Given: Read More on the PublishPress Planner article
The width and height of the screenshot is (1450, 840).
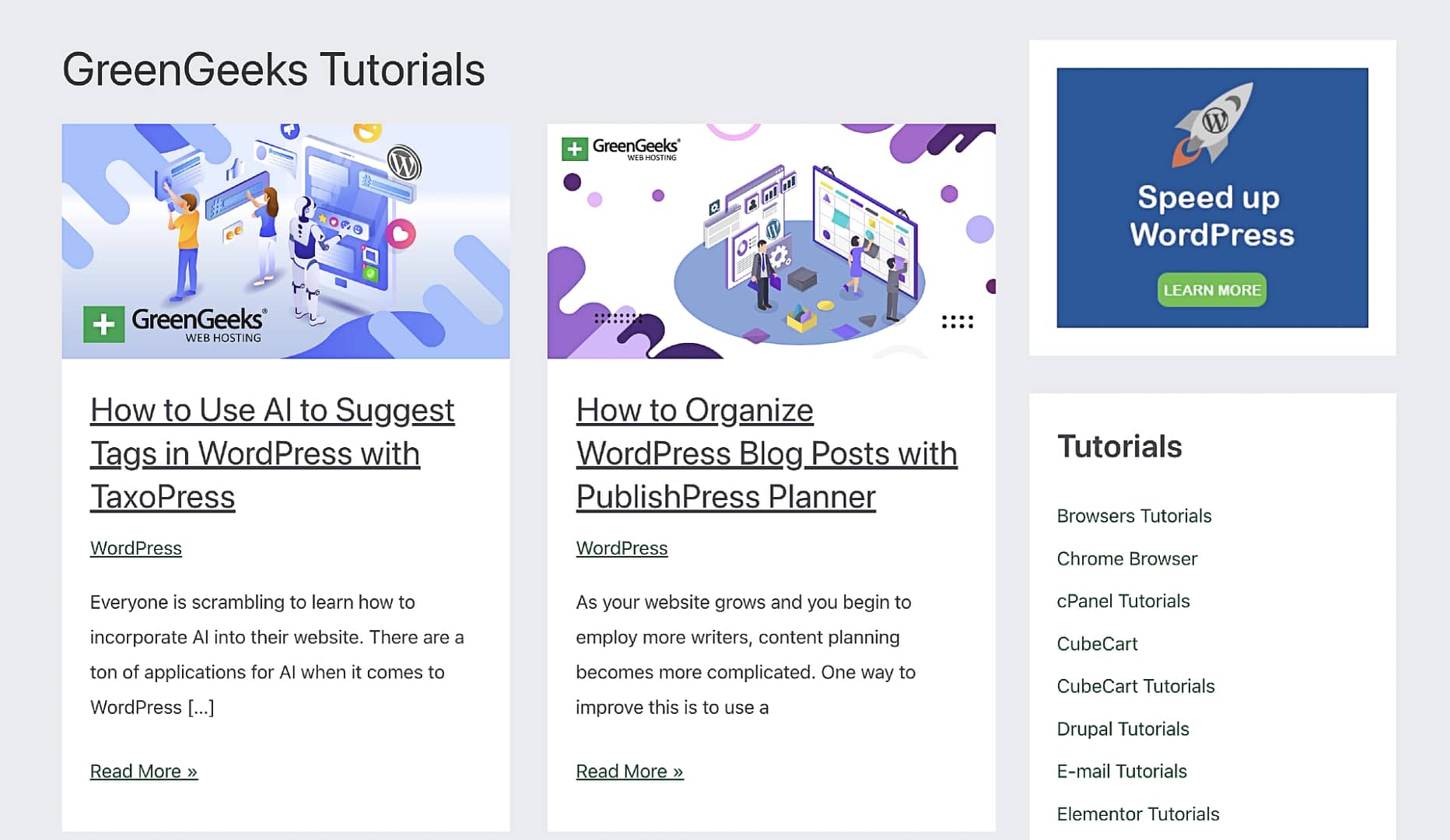Looking at the screenshot, I should click(x=629, y=772).
